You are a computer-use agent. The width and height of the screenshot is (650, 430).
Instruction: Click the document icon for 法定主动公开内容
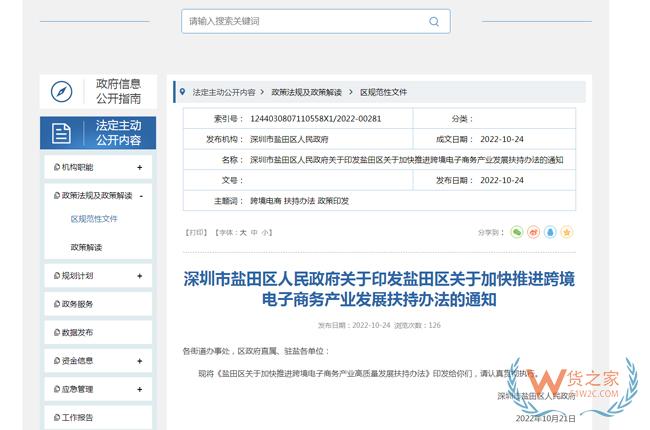[x=61, y=133]
